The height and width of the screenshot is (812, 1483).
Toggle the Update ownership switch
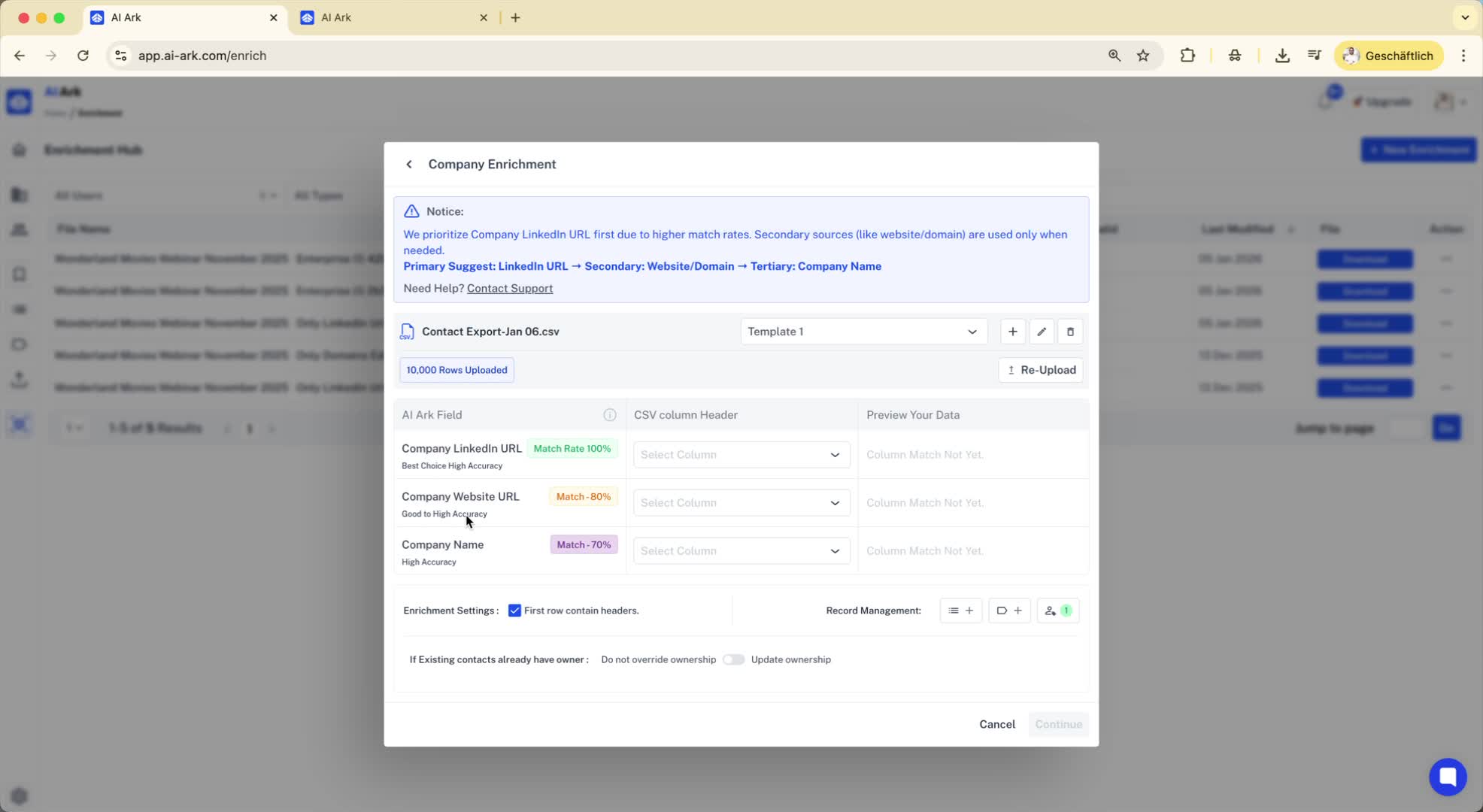click(x=733, y=659)
